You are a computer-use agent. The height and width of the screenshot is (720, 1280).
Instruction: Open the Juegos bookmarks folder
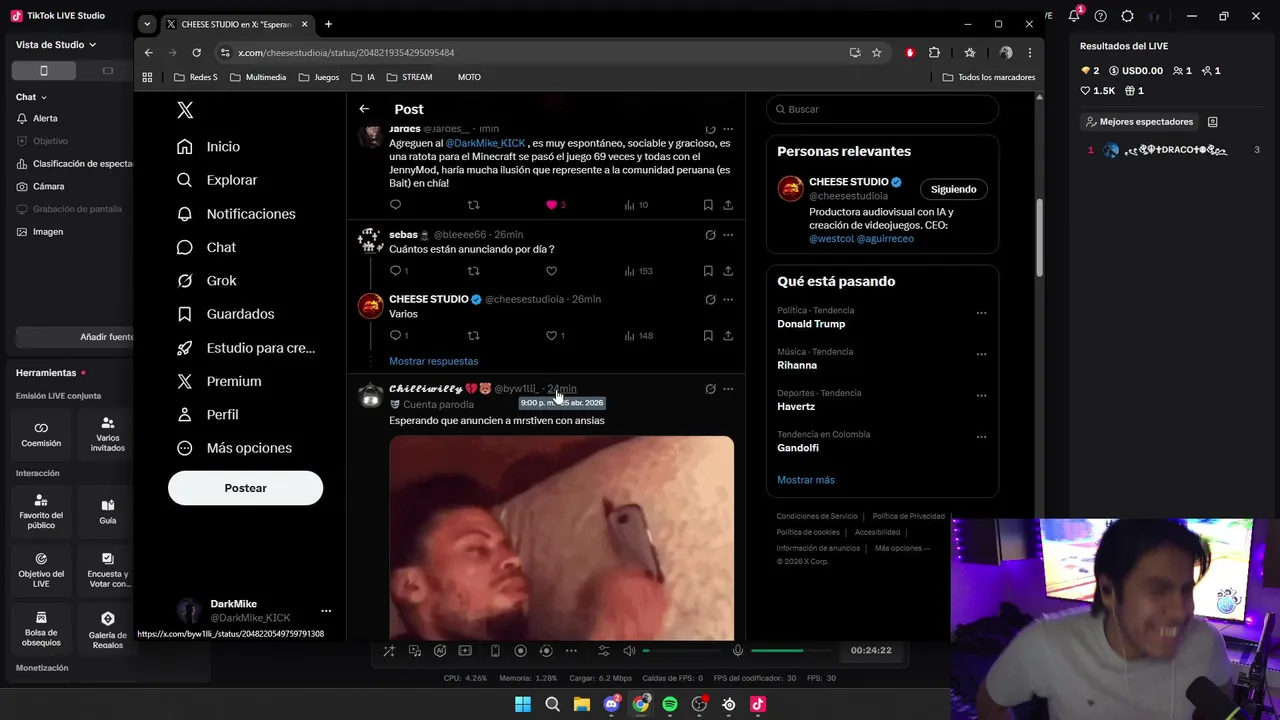(319, 77)
